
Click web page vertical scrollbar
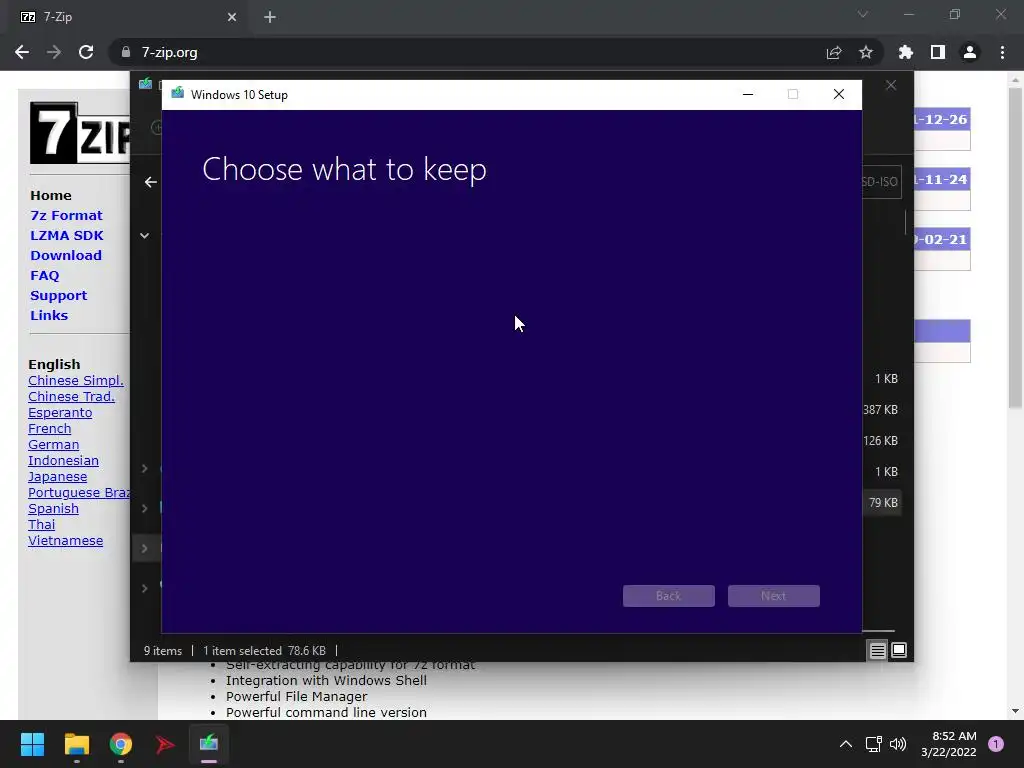pos(1015,248)
